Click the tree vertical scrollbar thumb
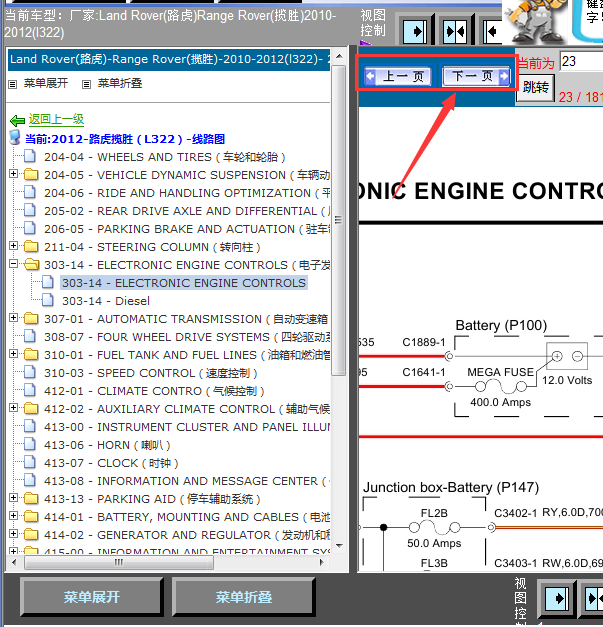Image resolution: width=603 pixels, height=627 pixels. point(339,220)
